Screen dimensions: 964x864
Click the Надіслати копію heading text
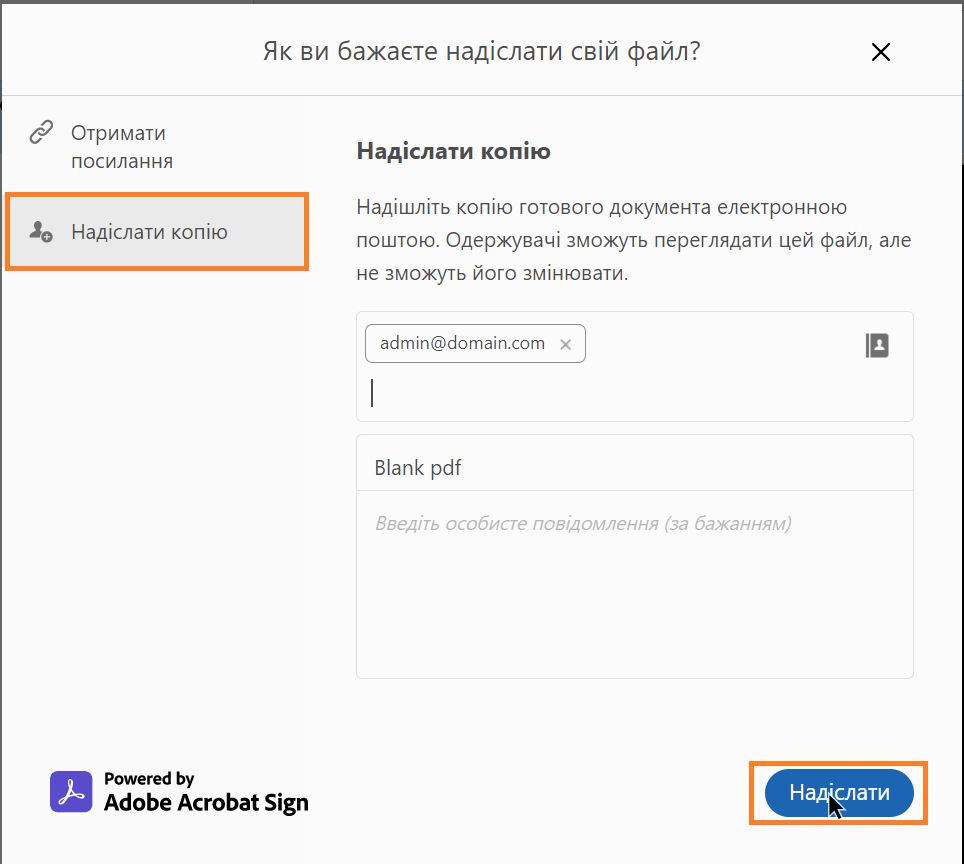(454, 151)
